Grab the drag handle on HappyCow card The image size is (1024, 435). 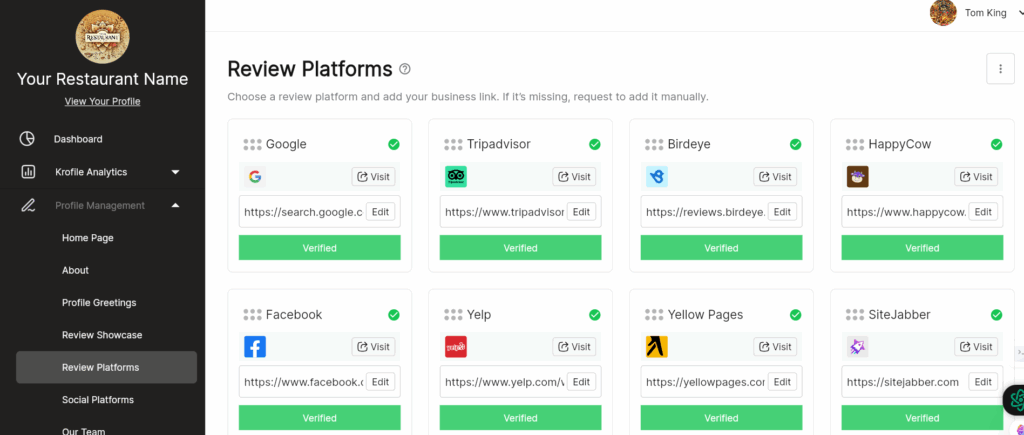(855, 144)
